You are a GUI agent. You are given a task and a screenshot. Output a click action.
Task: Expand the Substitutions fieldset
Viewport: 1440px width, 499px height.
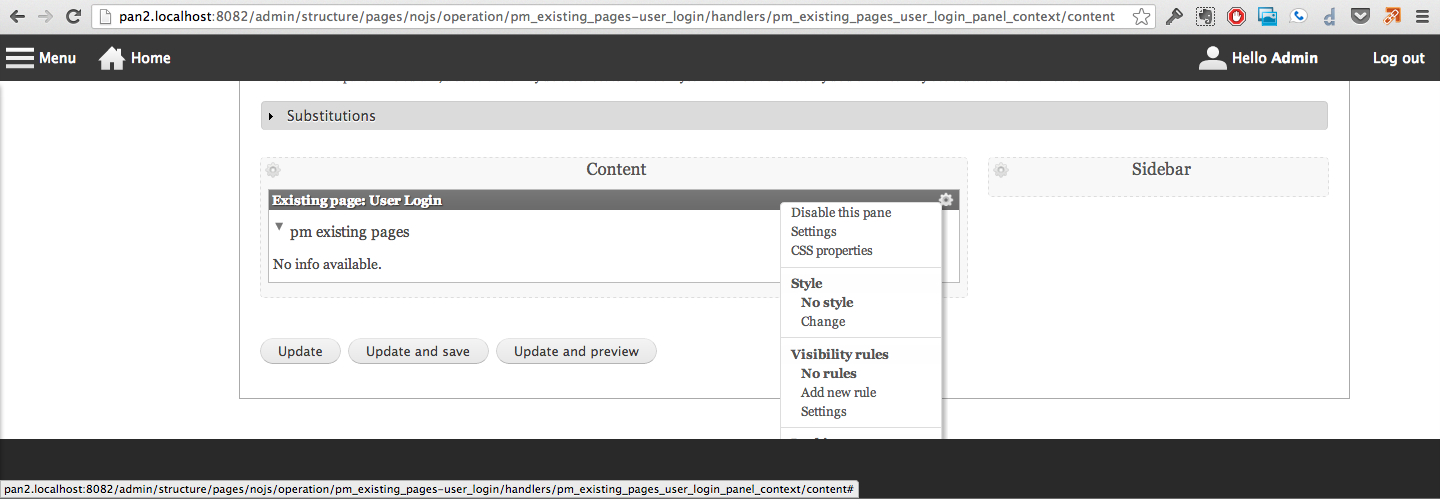click(x=794, y=116)
